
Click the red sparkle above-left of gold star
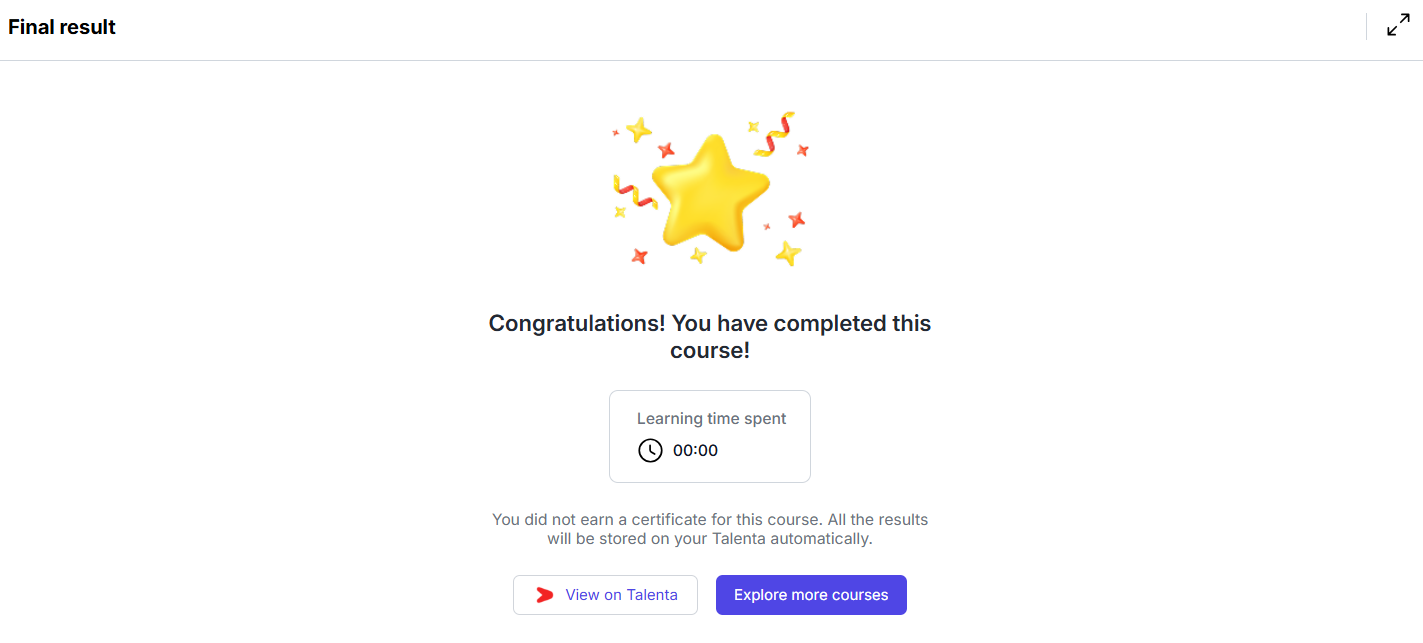[x=666, y=150]
